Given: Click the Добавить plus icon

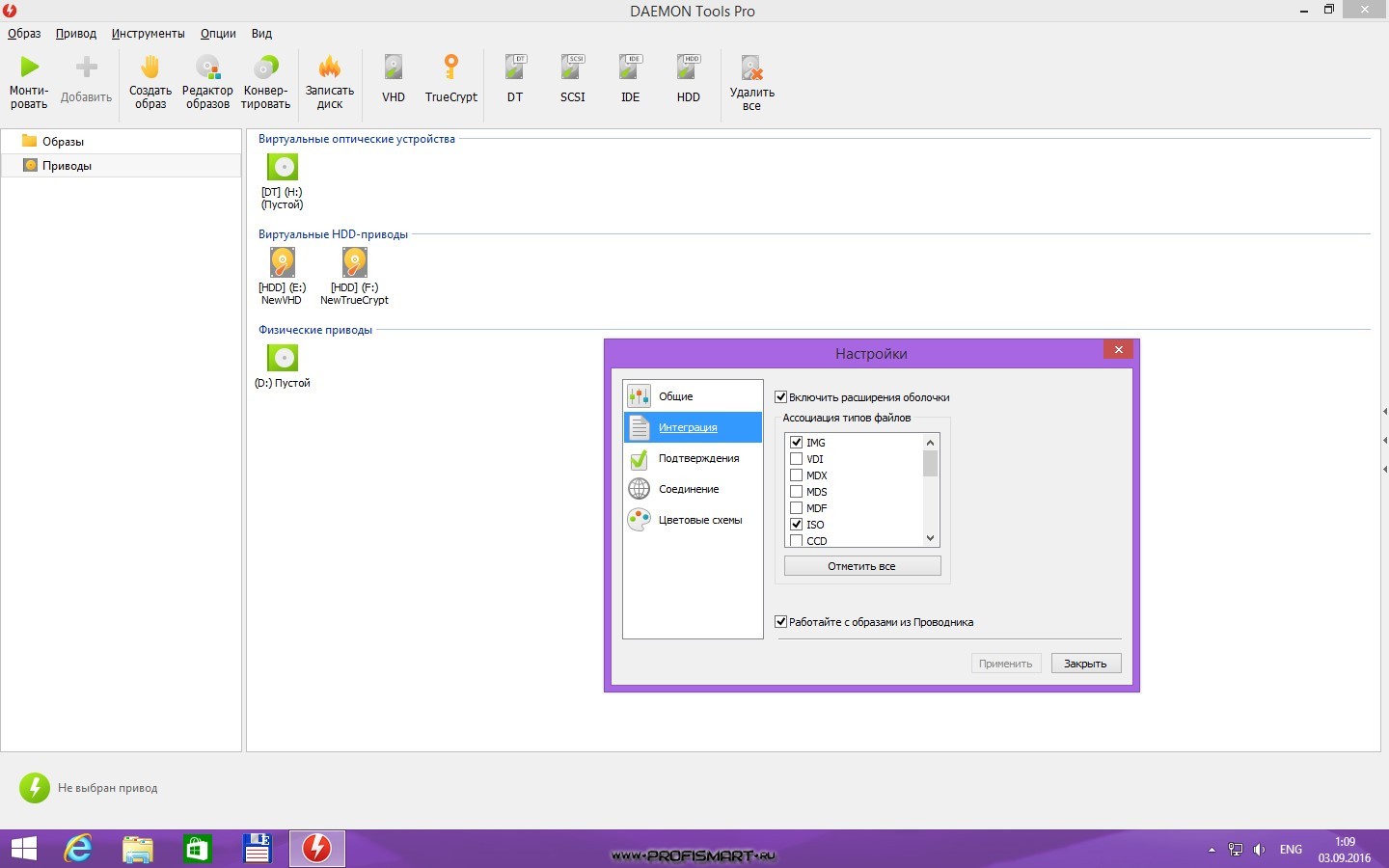Looking at the screenshot, I should tap(87, 67).
